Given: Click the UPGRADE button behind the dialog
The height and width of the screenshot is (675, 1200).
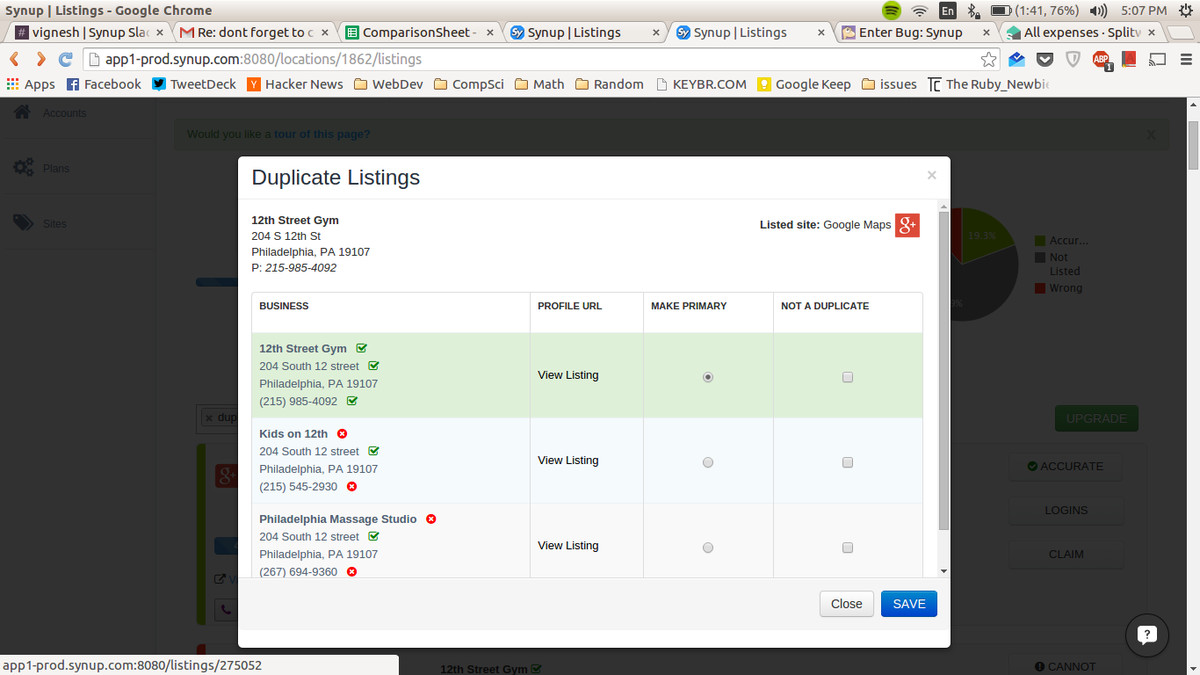Looking at the screenshot, I should pyautogui.click(x=1096, y=418).
